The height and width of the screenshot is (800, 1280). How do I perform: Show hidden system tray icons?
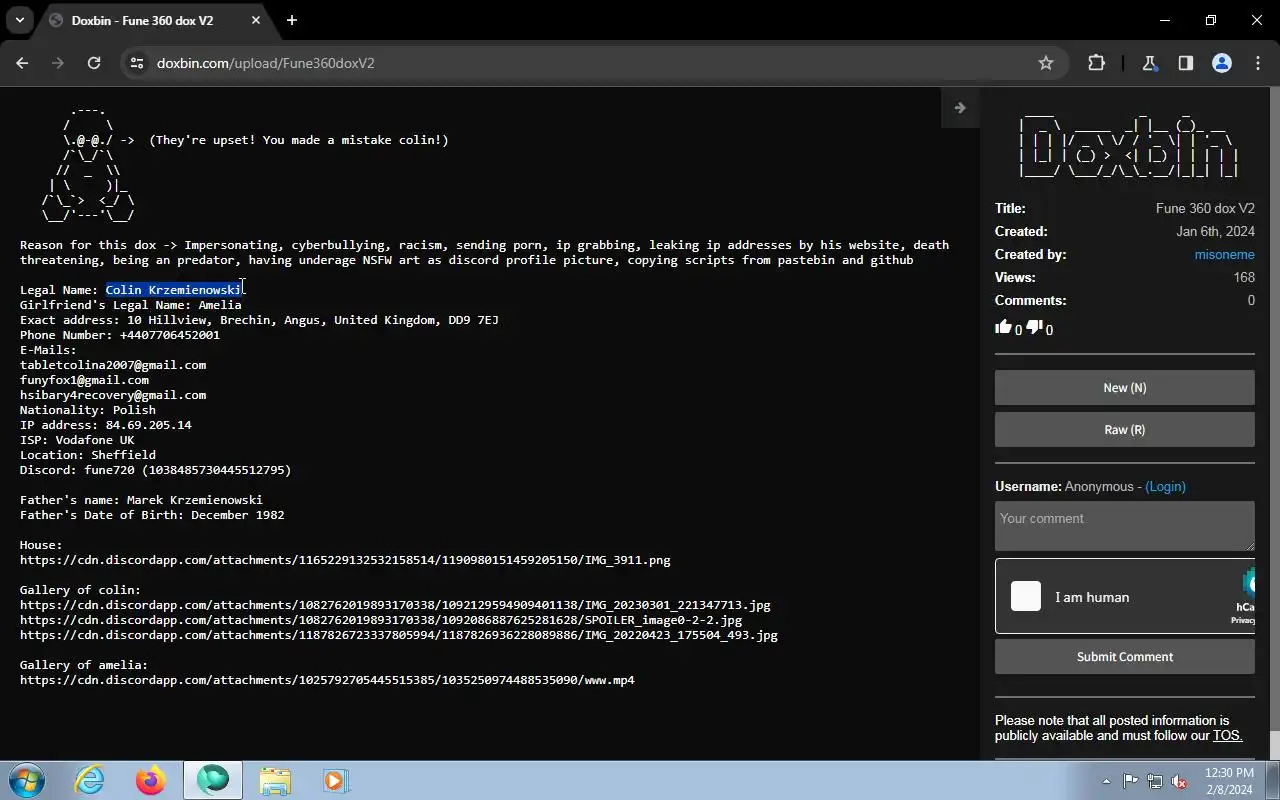1106,781
